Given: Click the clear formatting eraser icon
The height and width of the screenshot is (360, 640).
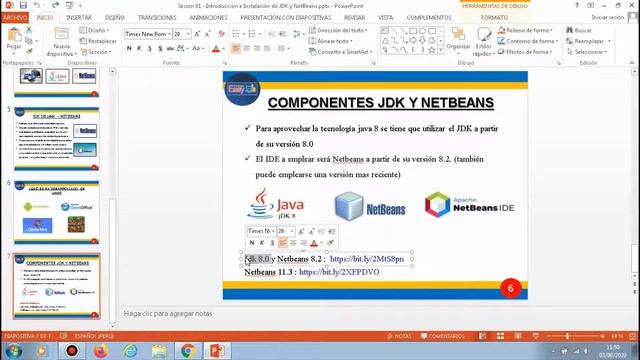Looking at the screenshot, I should (221, 34).
